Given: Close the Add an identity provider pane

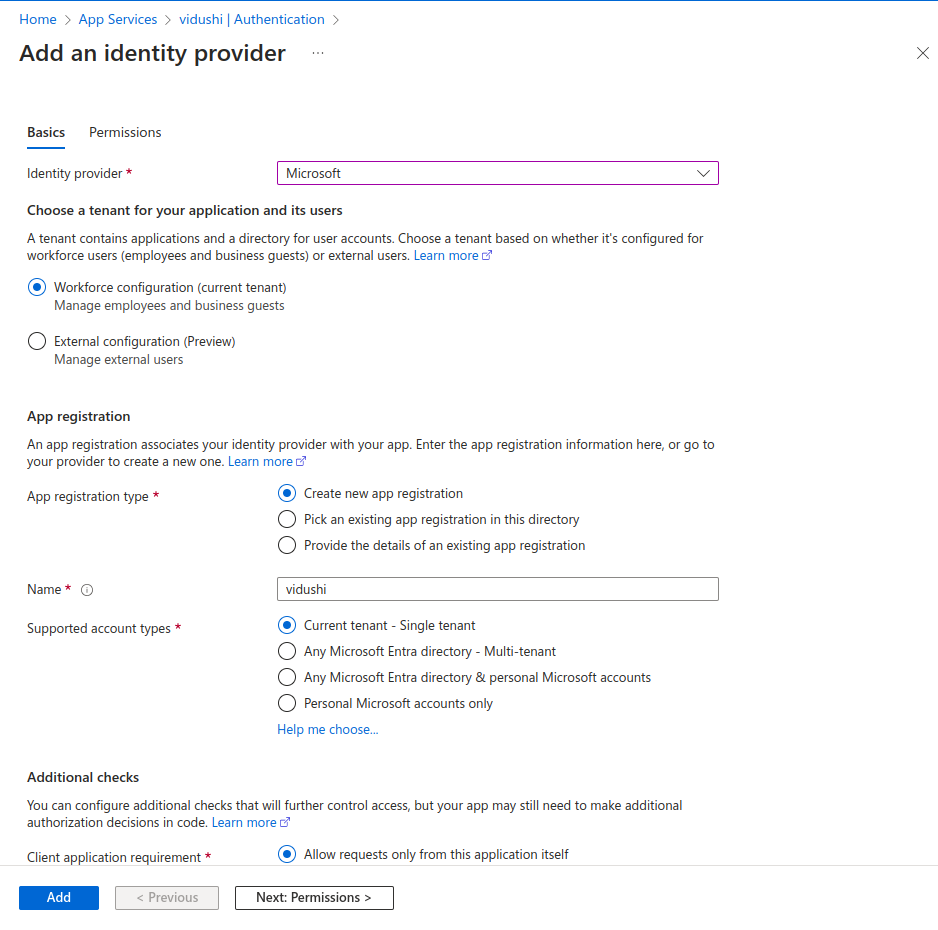Looking at the screenshot, I should coord(922,53).
